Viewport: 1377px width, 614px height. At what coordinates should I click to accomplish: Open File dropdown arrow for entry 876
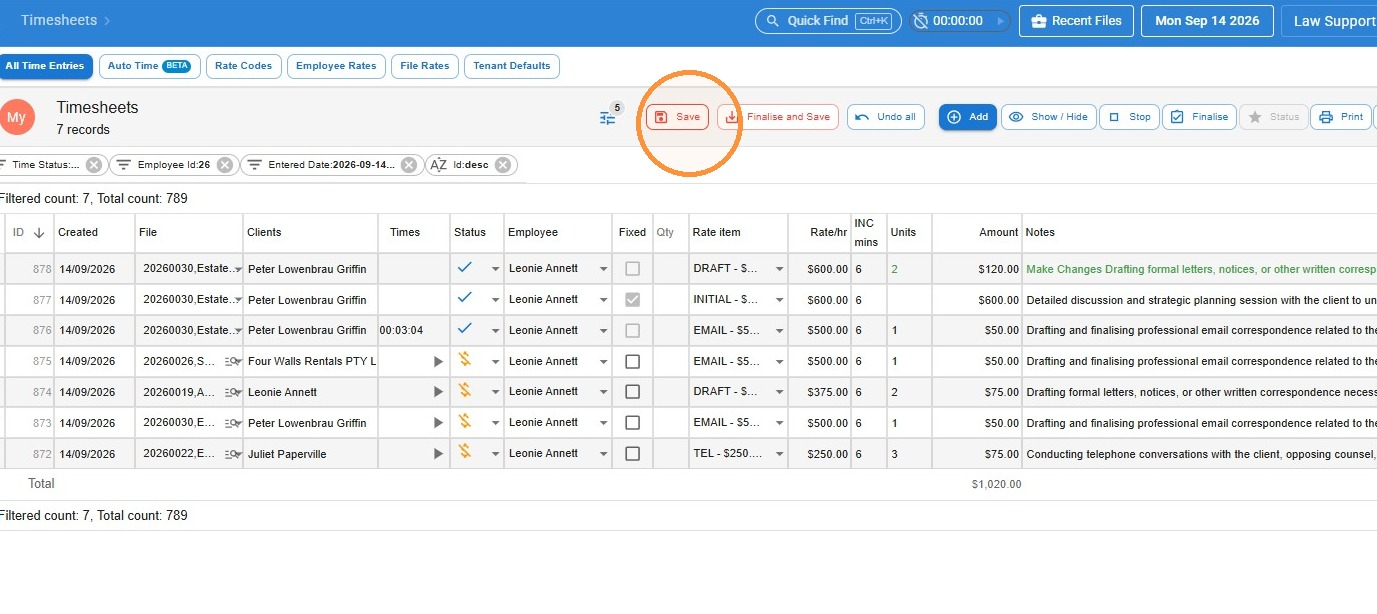coord(238,331)
